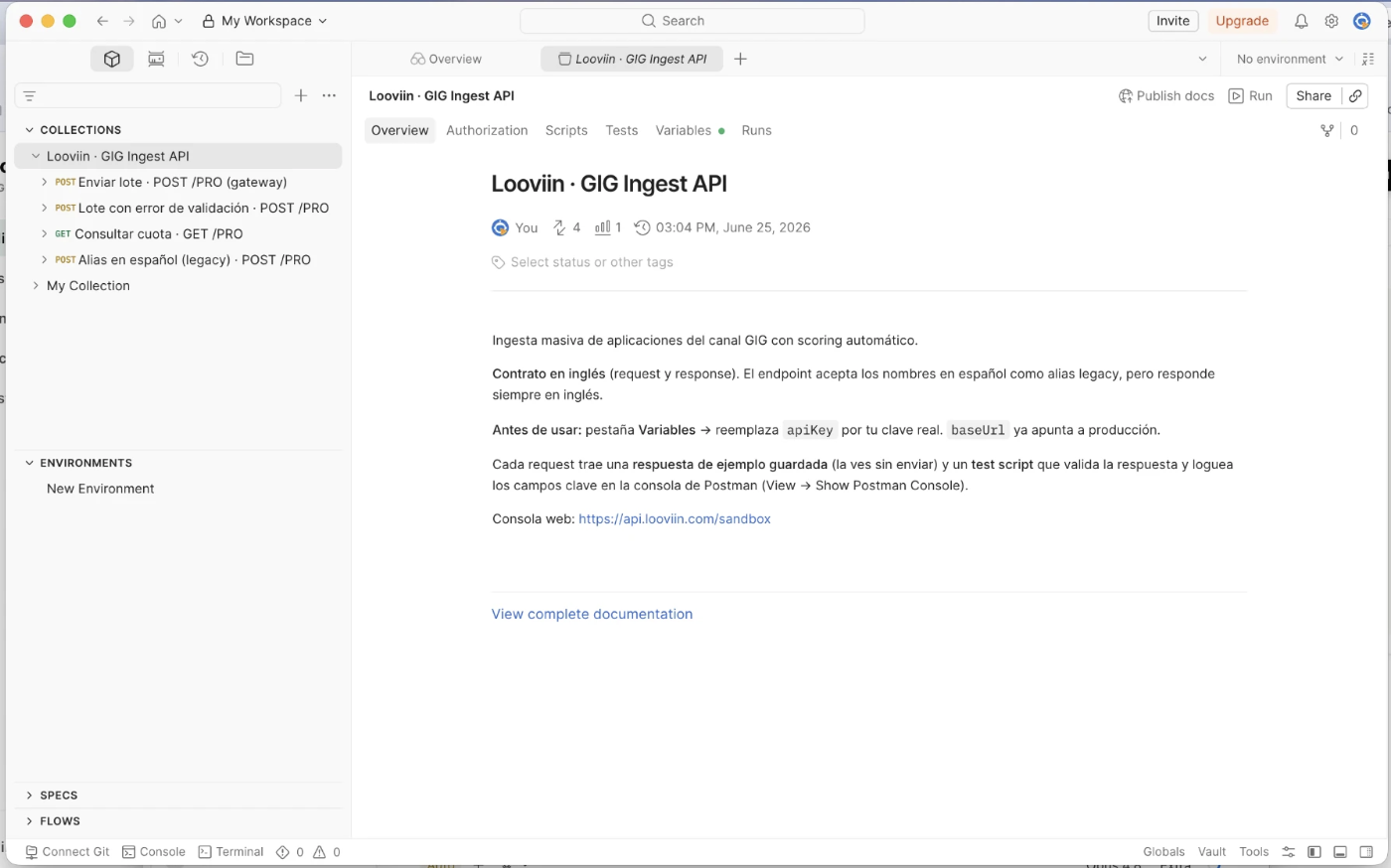Switch to the Variables tab

(690, 130)
